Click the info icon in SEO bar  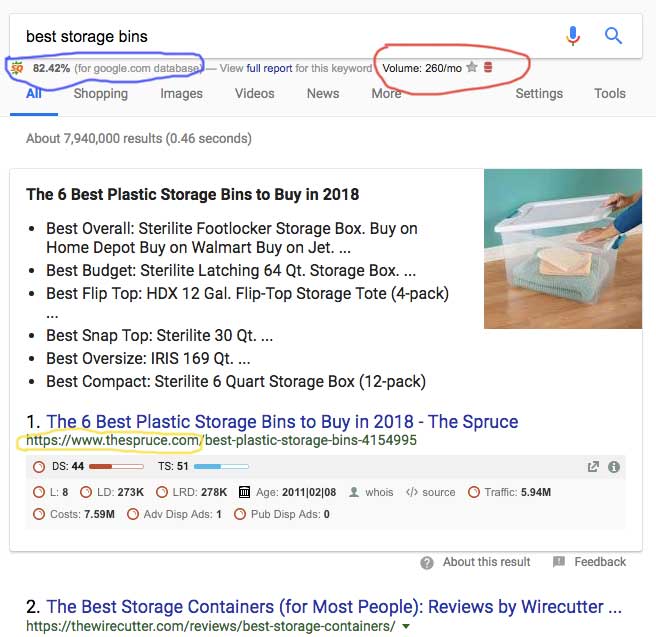pos(614,466)
